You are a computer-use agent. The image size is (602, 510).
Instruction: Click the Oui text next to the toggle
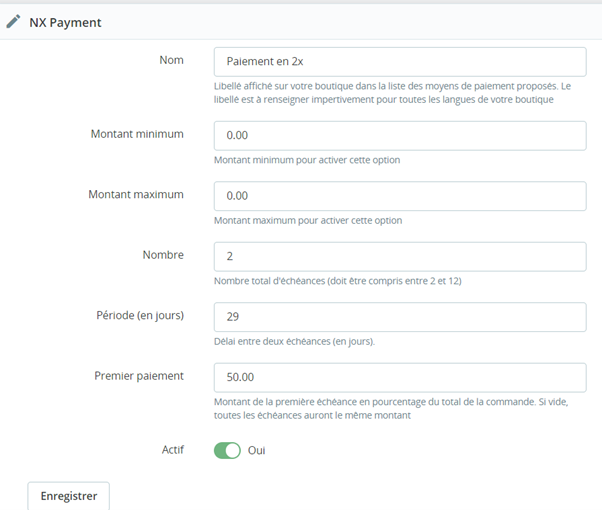[x=257, y=450]
